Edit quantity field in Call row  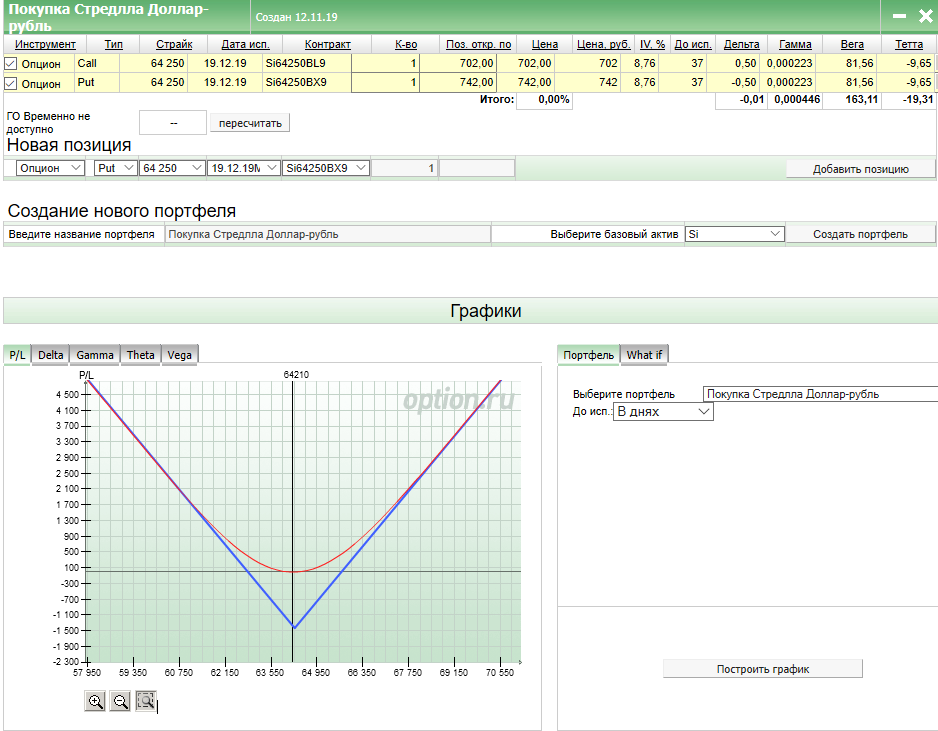click(385, 63)
